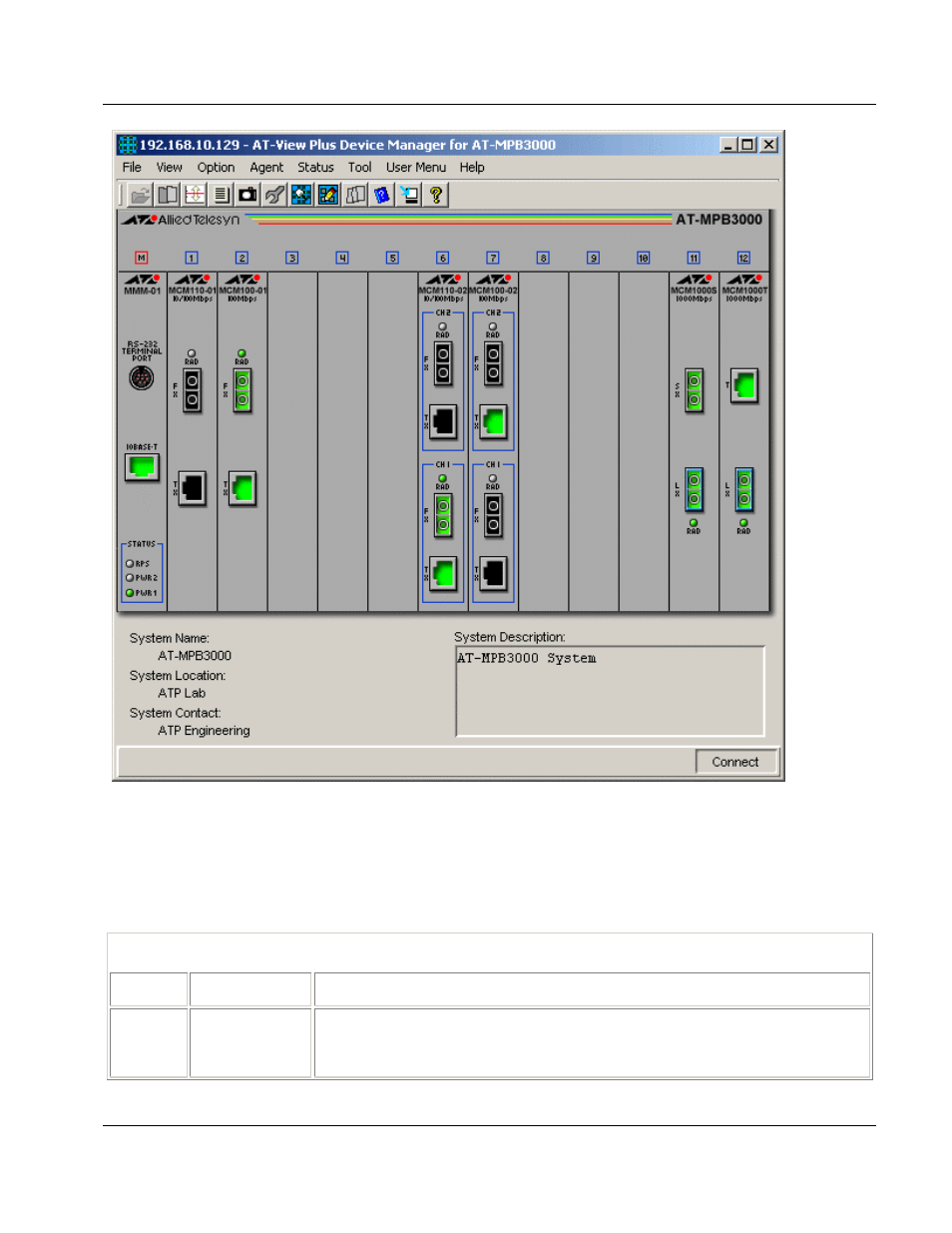Select slot number 8 marker
The height and width of the screenshot is (1233, 952).
tap(543, 258)
